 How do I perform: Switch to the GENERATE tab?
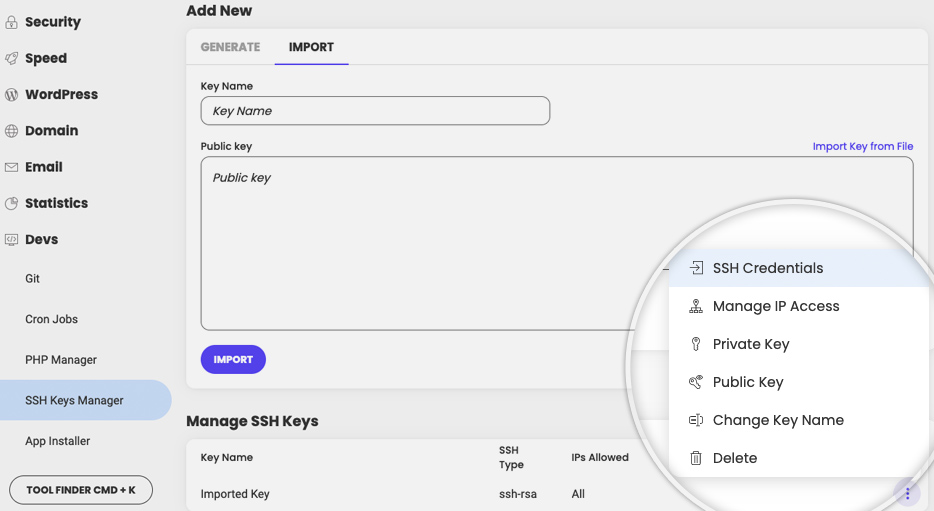point(231,47)
